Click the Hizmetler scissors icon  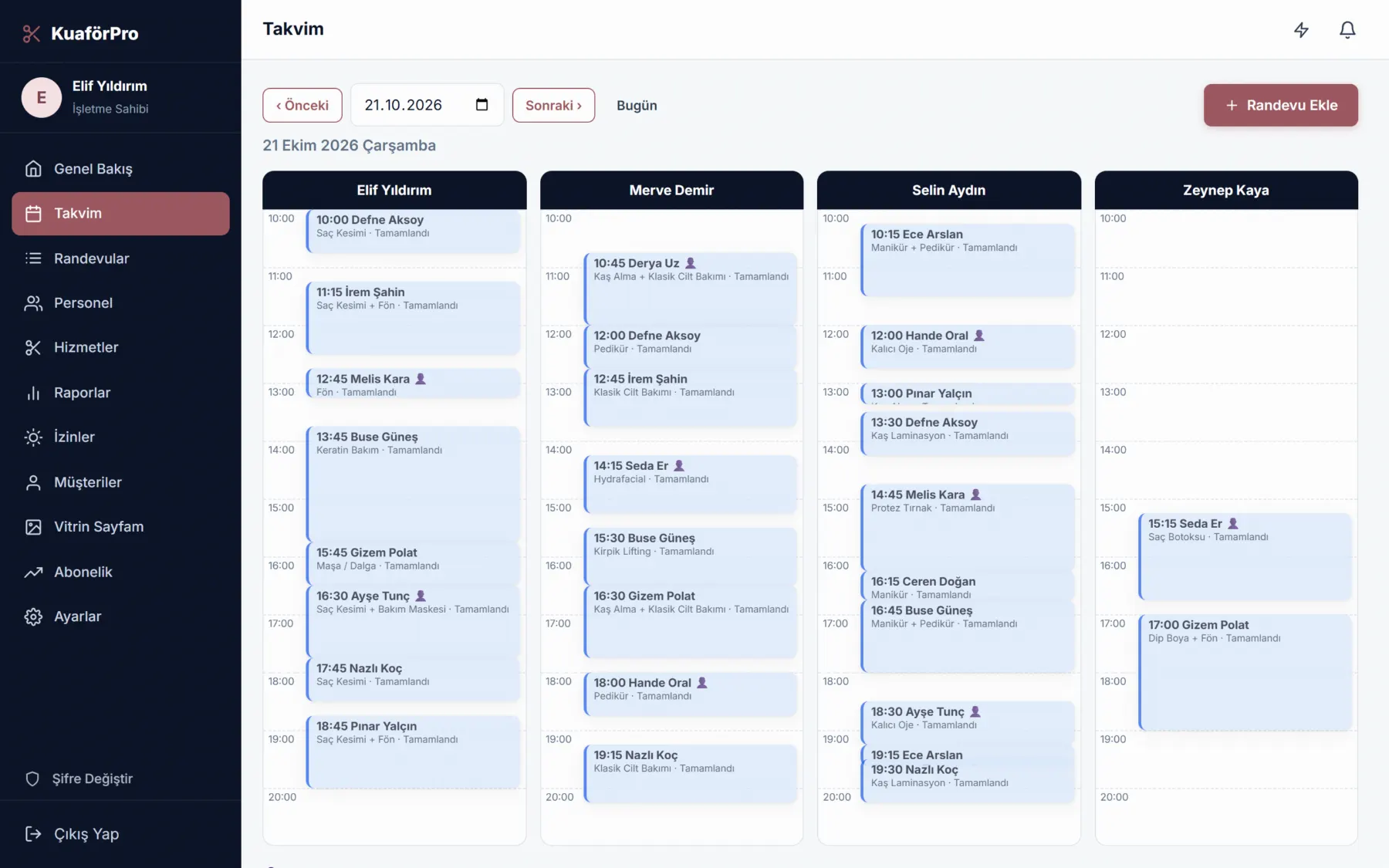click(x=33, y=348)
